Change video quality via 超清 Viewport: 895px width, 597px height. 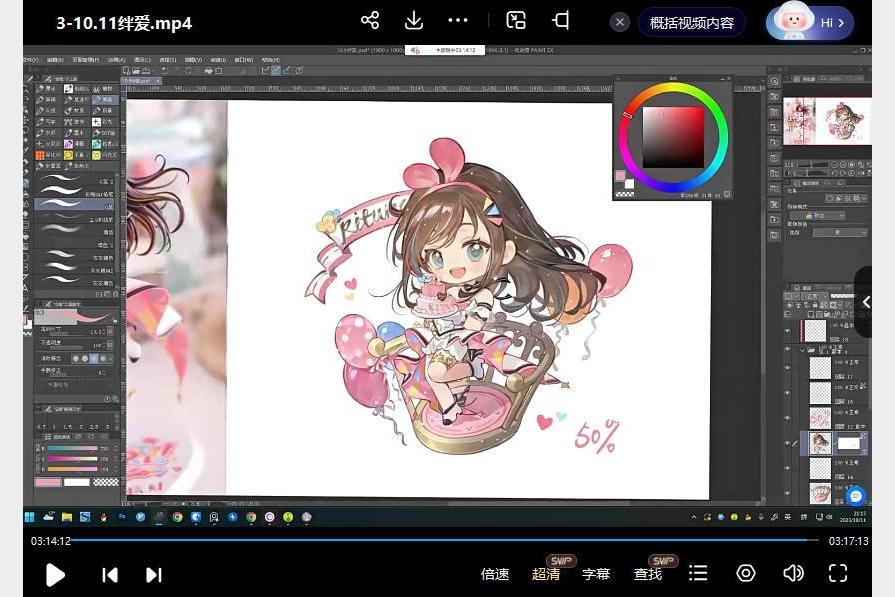point(546,574)
